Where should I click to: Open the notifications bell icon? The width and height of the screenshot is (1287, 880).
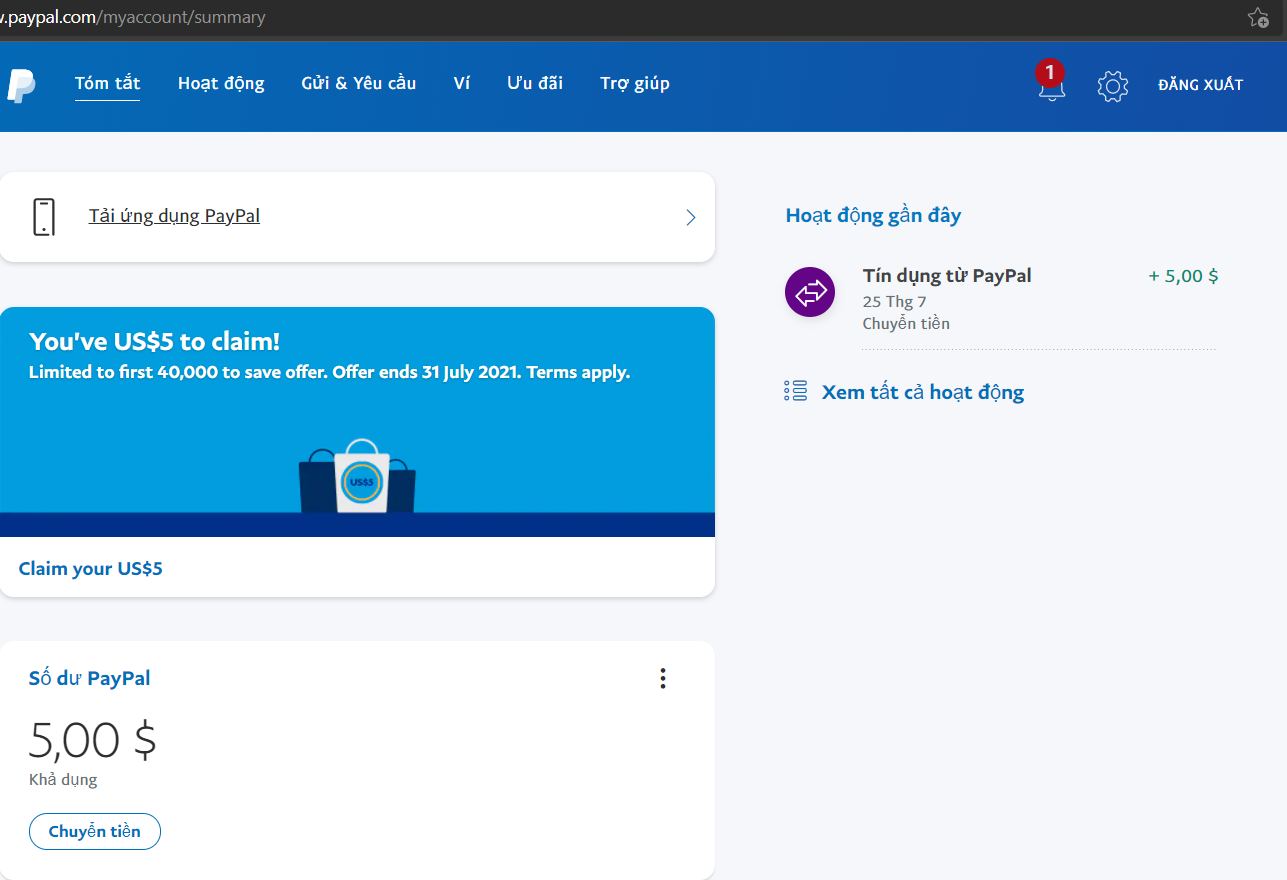[x=1051, y=86]
